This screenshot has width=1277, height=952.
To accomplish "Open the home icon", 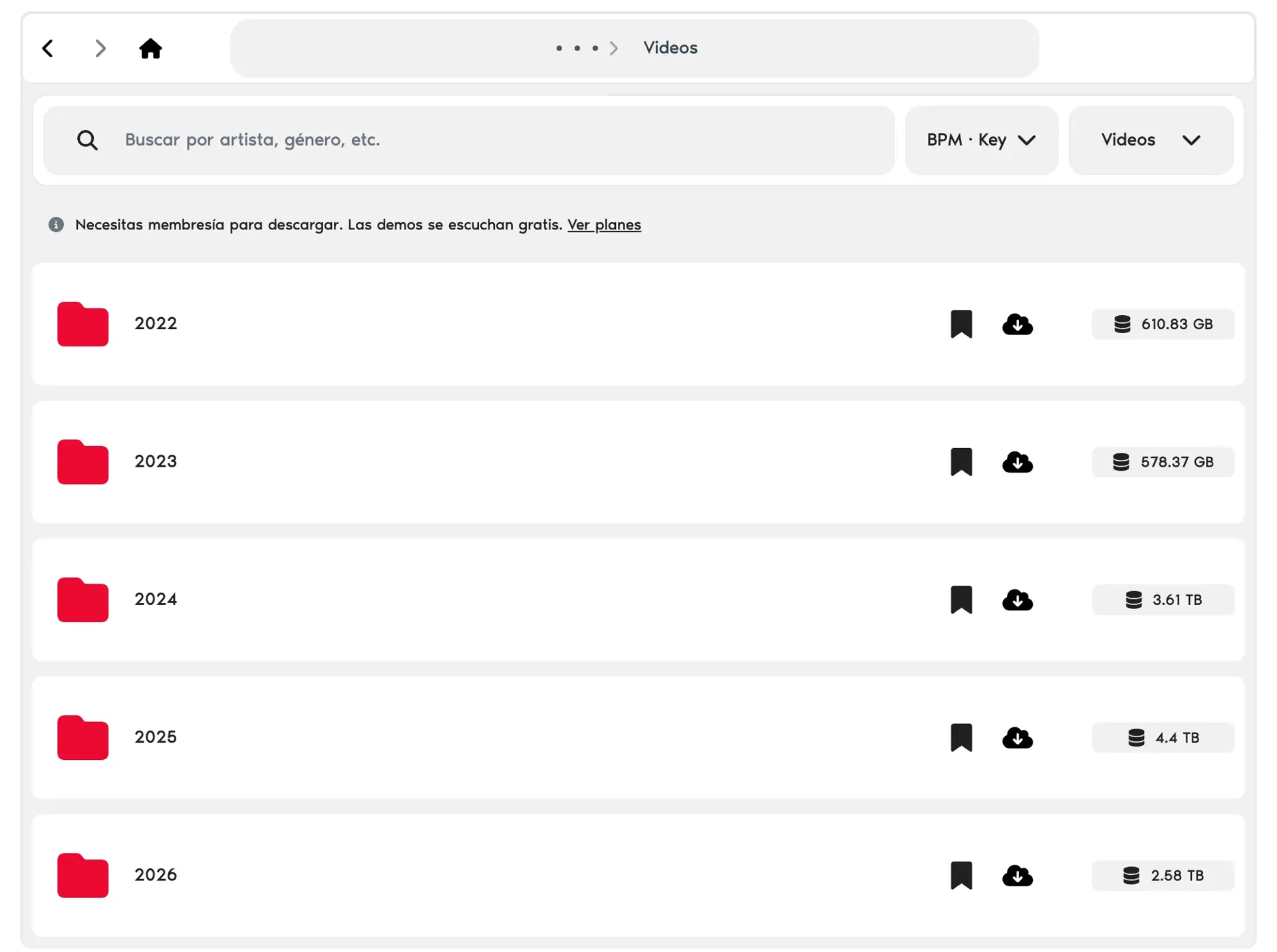I will pyautogui.click(x=150, y=49).
